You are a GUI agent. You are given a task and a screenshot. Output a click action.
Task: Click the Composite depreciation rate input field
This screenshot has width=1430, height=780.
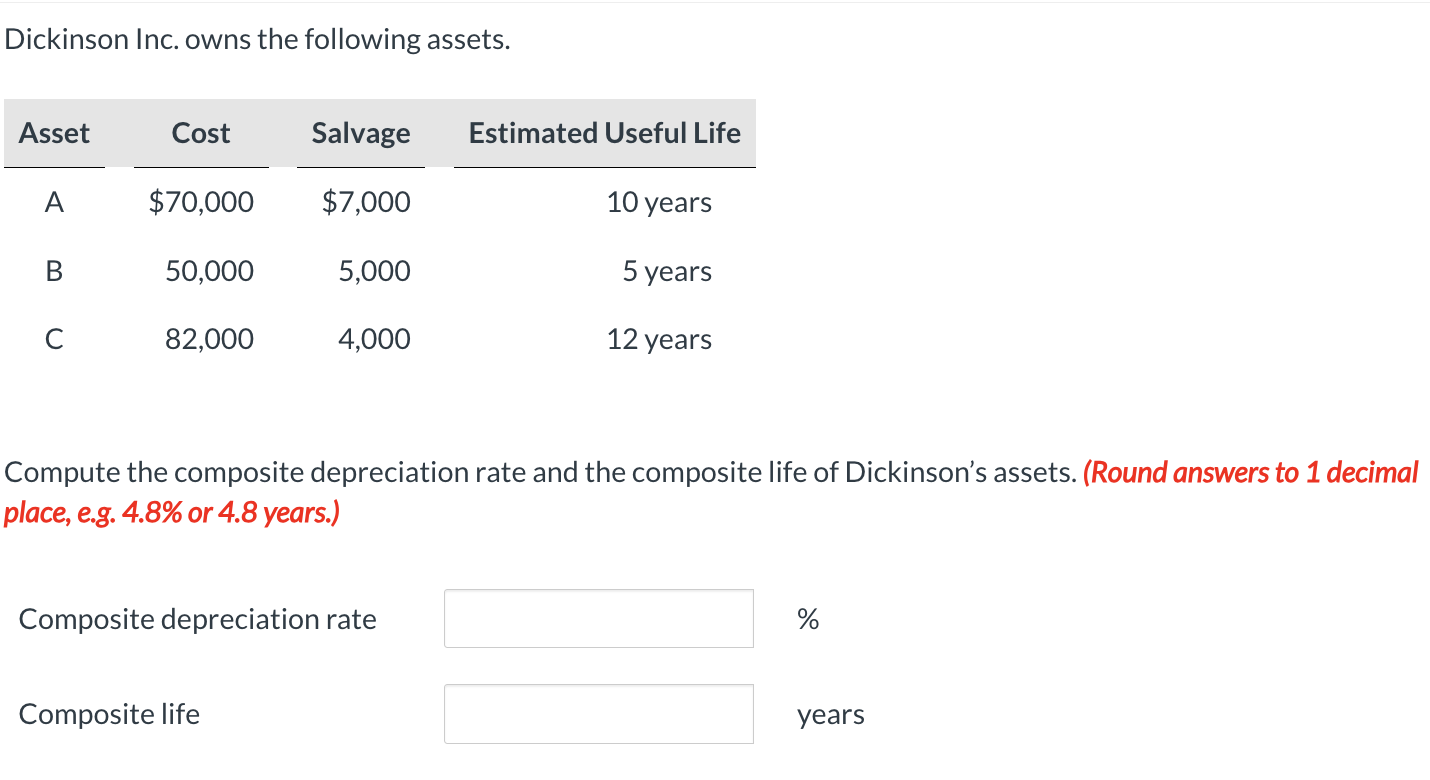pyautogui.click(x=598, y=618)
